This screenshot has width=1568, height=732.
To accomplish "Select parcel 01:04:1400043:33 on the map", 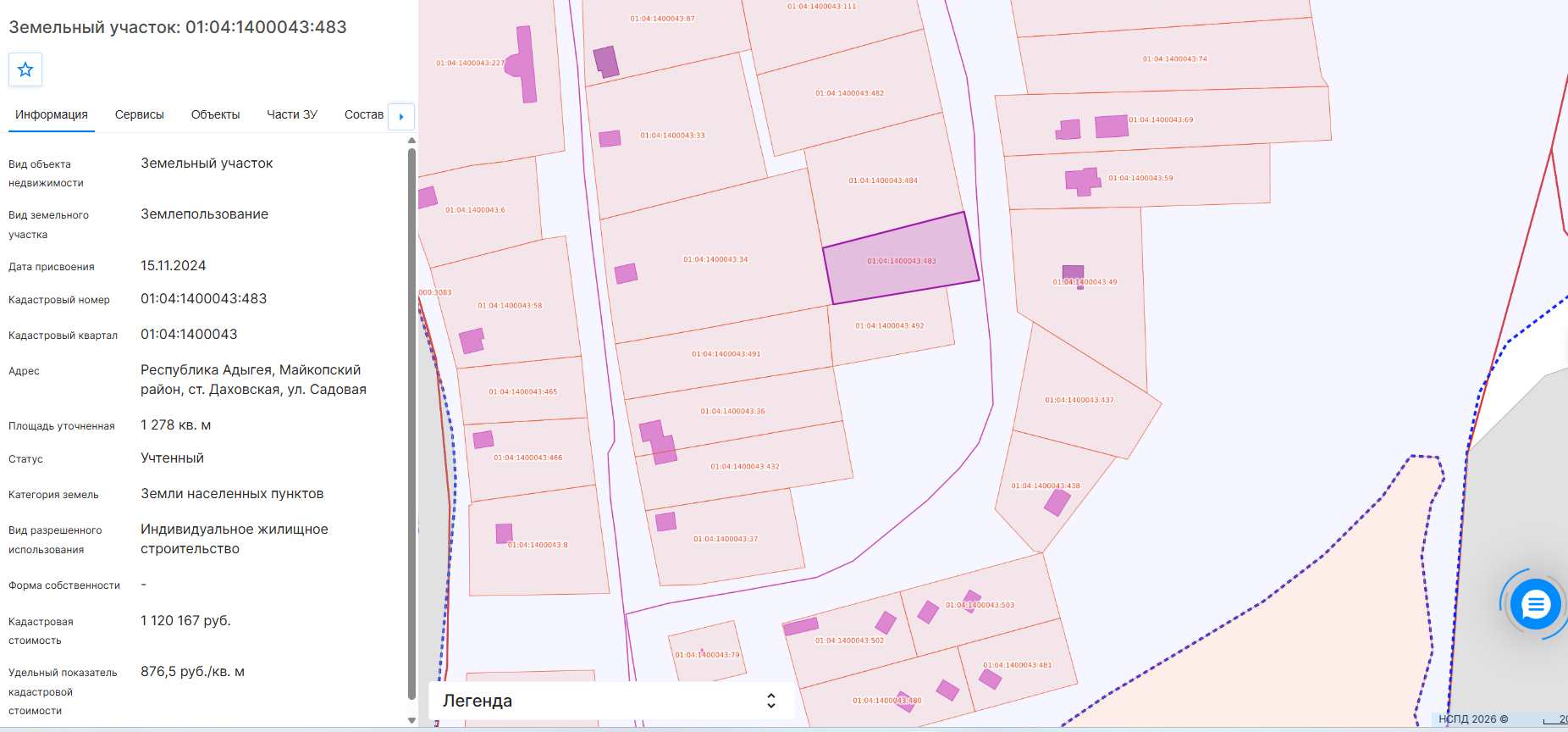I will (x=672, y=136).
